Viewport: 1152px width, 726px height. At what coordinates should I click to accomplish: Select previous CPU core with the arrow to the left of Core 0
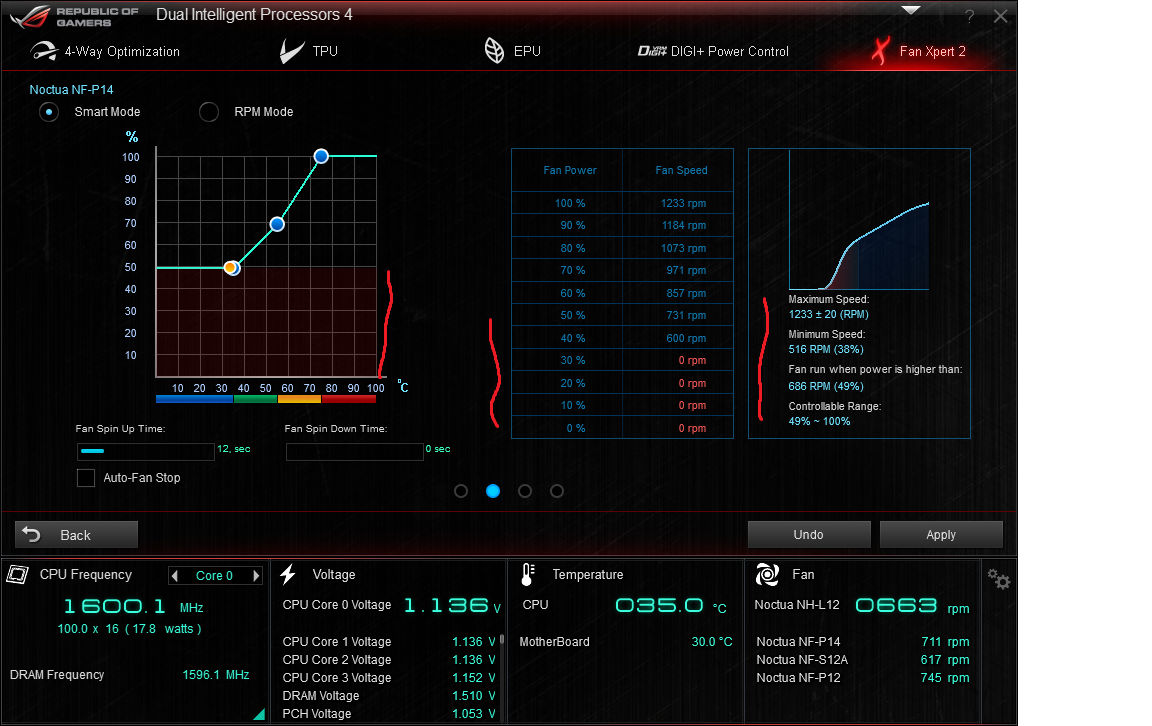tap(175, 576)
